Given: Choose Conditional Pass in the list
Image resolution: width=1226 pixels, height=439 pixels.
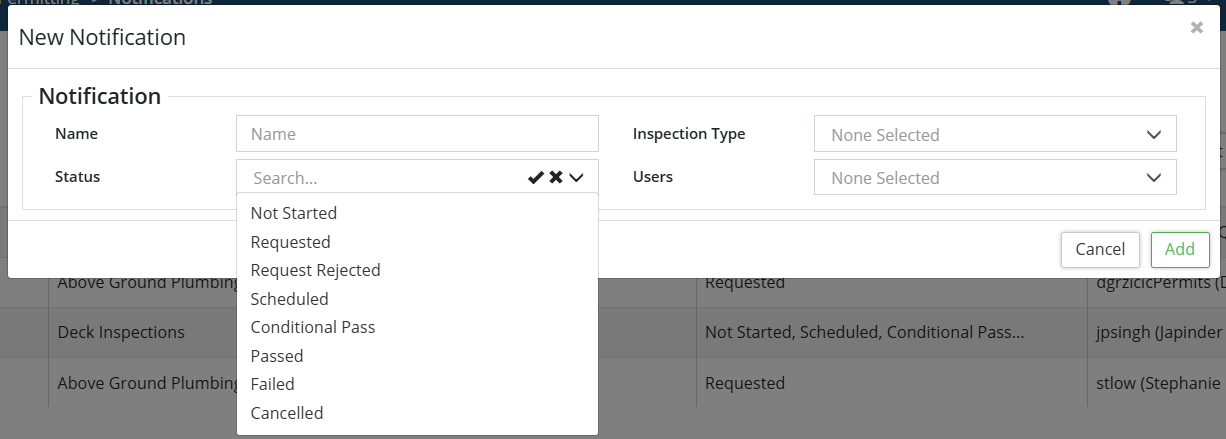Looking at the screenshot, I should click(x=313, y=327).
